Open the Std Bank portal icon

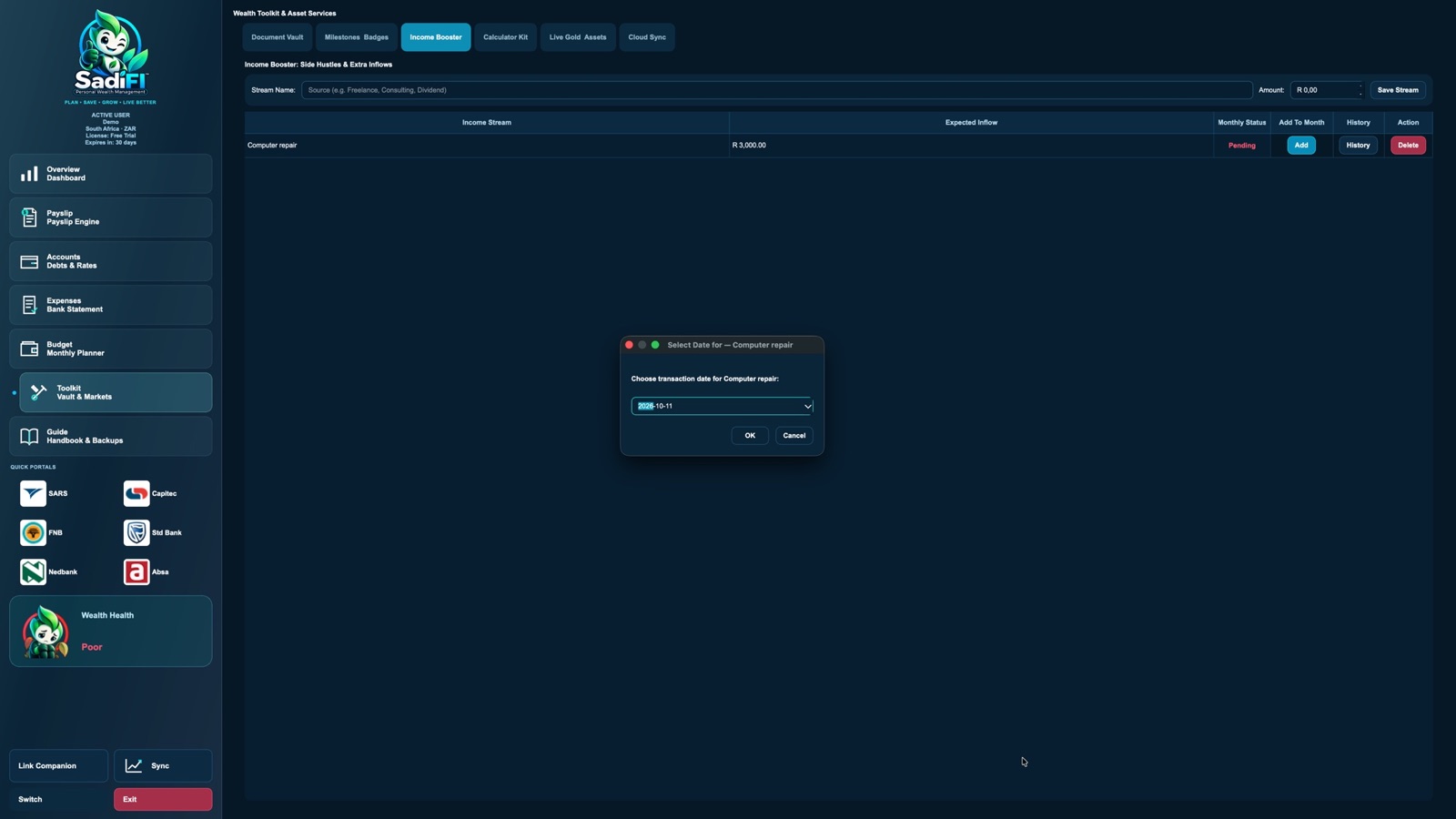click(x=136, y=532)
